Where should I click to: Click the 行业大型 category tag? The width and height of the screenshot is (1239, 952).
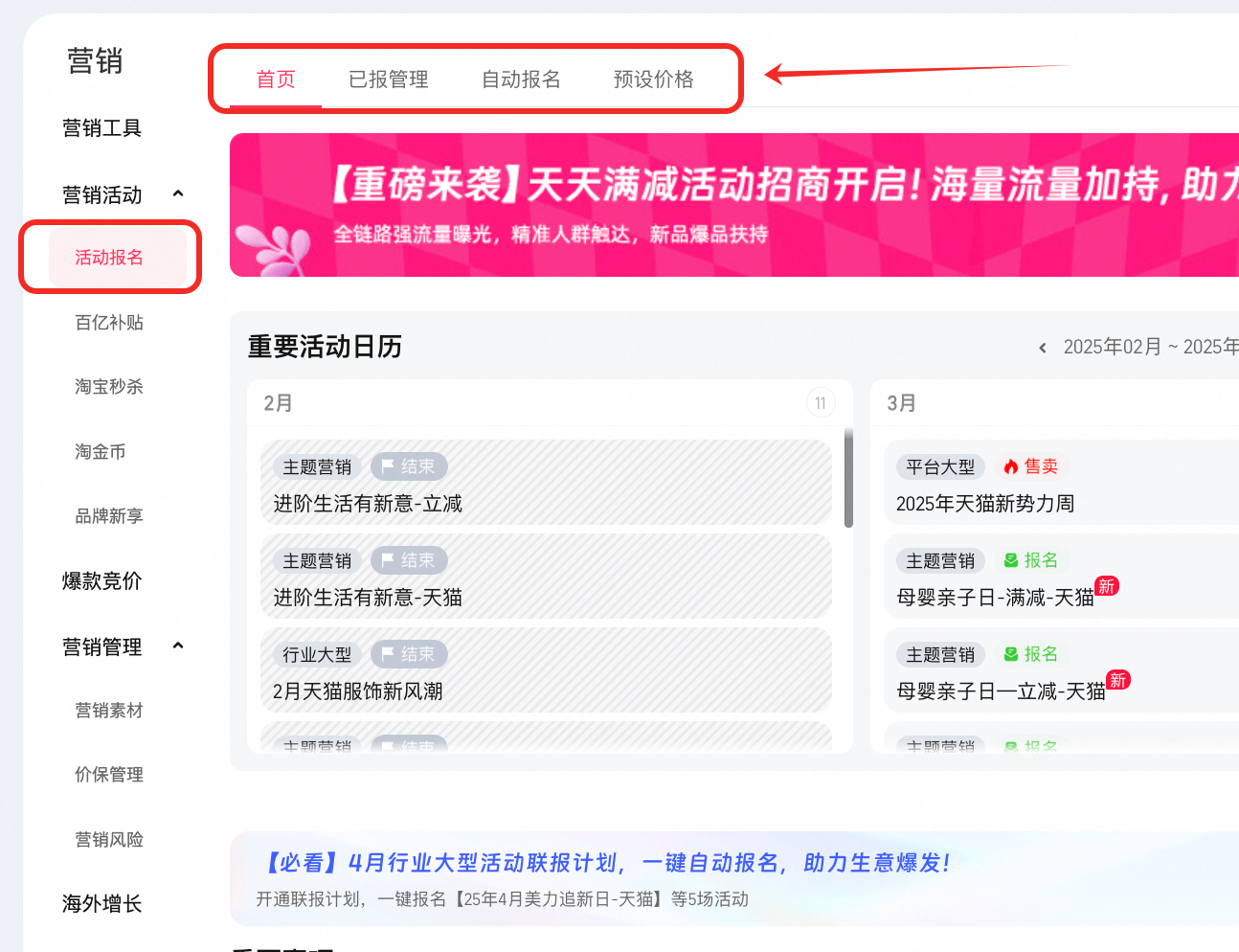(x=317, y=654)
